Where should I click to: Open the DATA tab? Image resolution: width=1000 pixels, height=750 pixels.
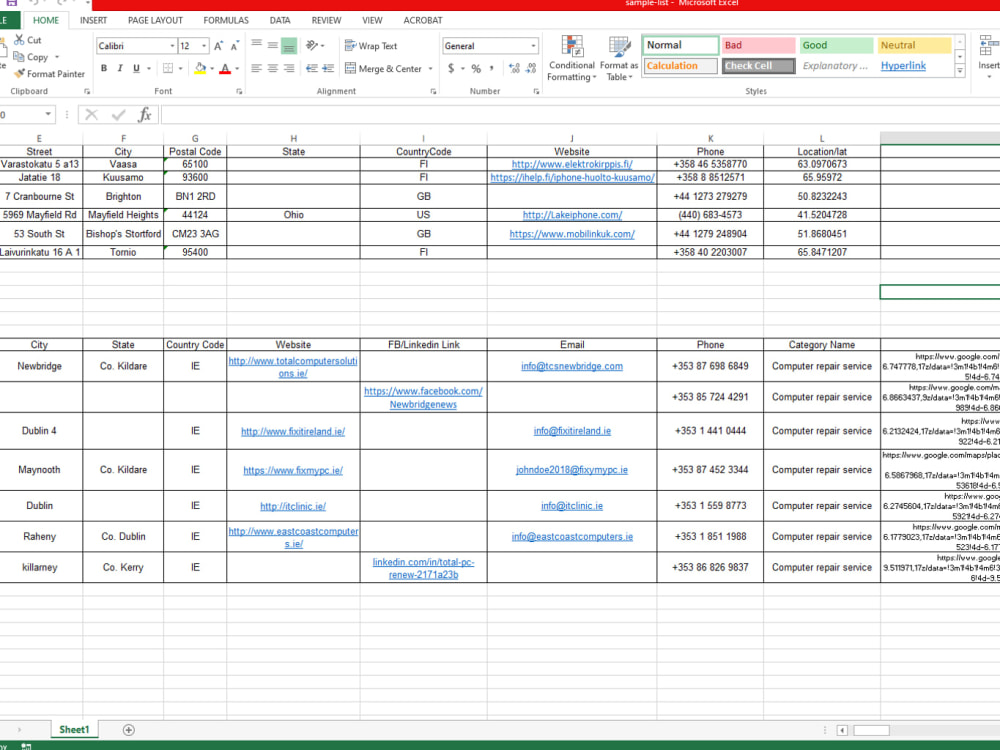click(x=279, y=20)
